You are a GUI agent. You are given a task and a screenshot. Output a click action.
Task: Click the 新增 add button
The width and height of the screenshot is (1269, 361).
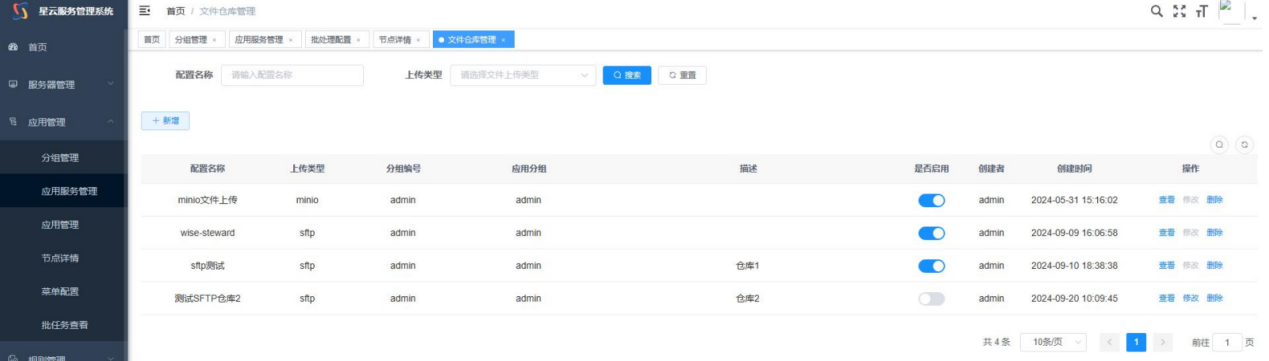point(165,120)
